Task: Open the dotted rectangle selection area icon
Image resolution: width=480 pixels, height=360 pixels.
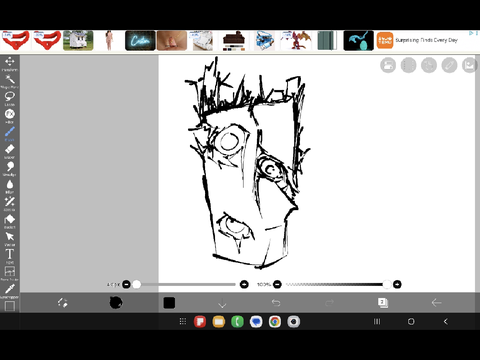Action: (x=408, y=65)
